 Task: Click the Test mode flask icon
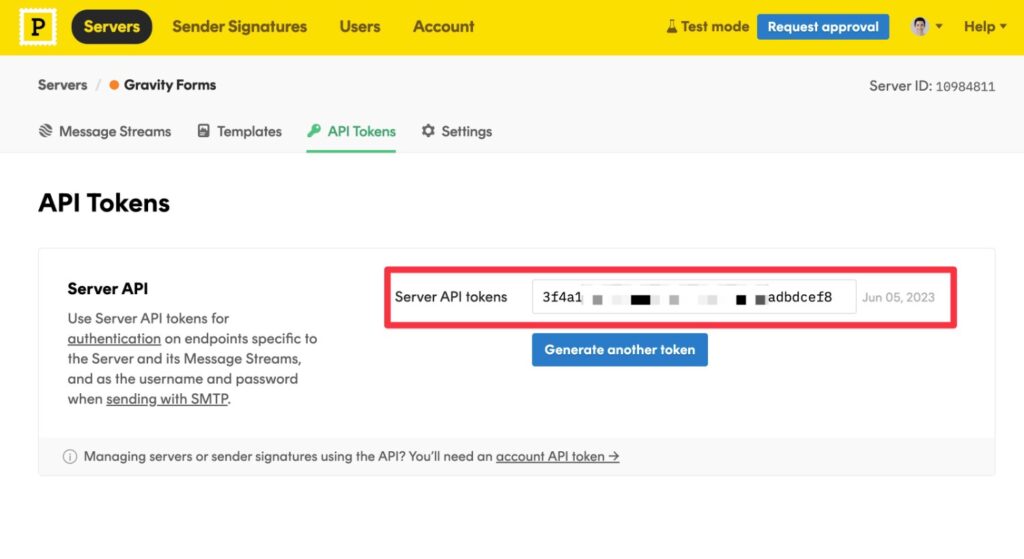point(672,27)
